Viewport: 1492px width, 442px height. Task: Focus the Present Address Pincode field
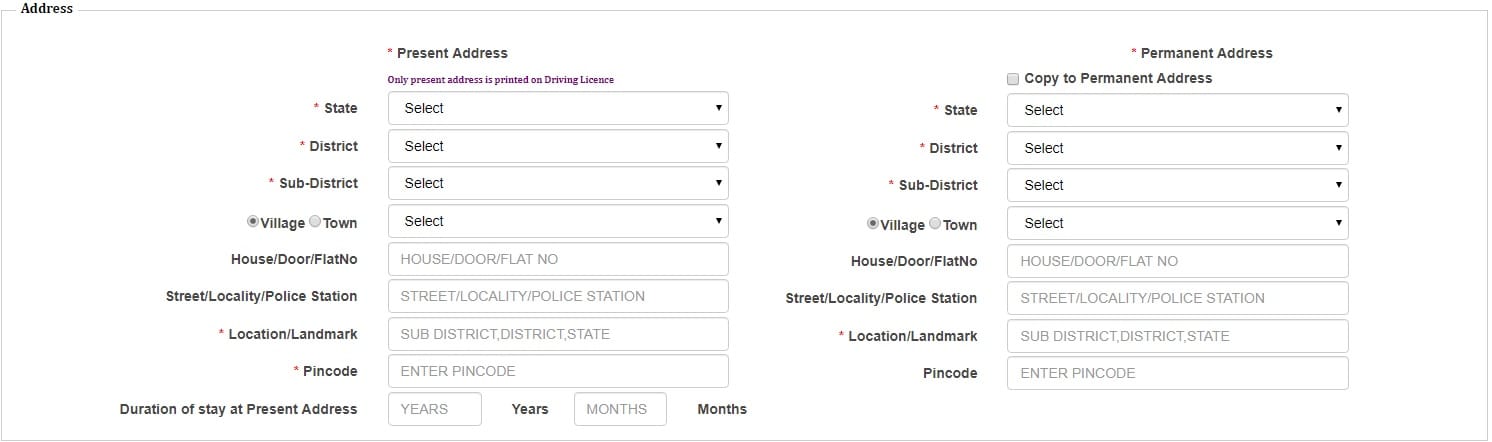(558, 371)
